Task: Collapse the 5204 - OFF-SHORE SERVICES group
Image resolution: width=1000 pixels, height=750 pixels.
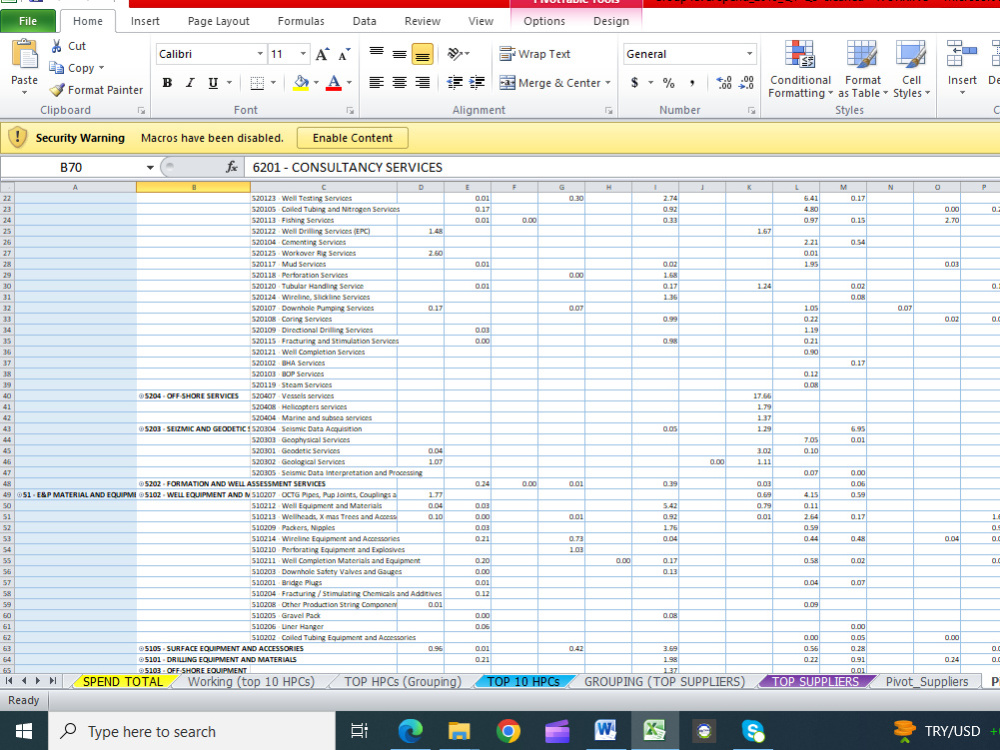Action: click(141, 396)
